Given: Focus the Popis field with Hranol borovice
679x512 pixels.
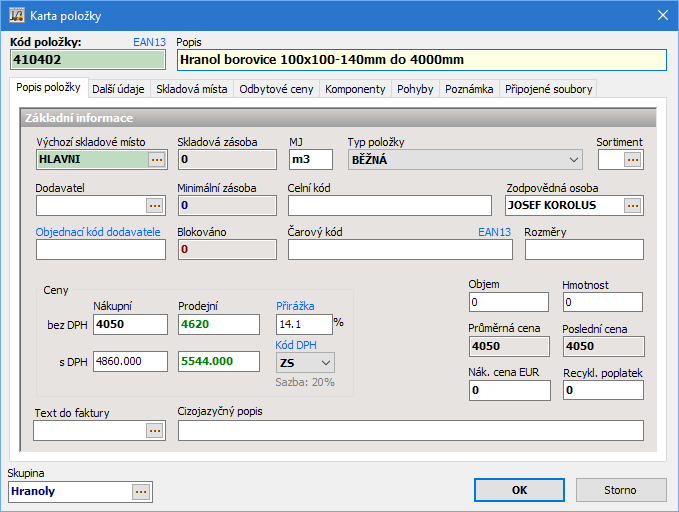Looking at the screenshot, I should 422,60.
